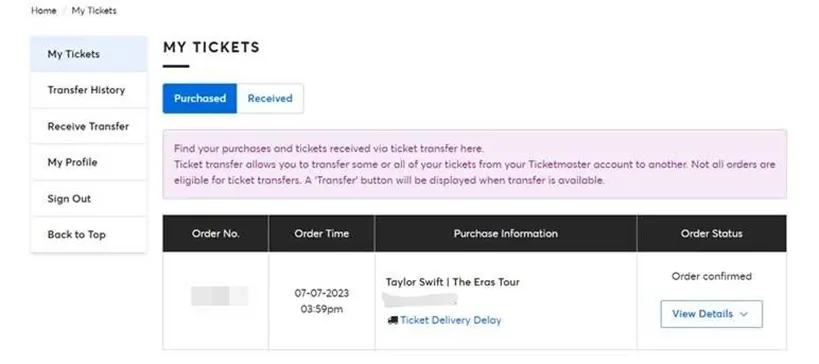819x364 pixels.
Task: Click the Order No. column header
Action: click(x=216, y=233)
